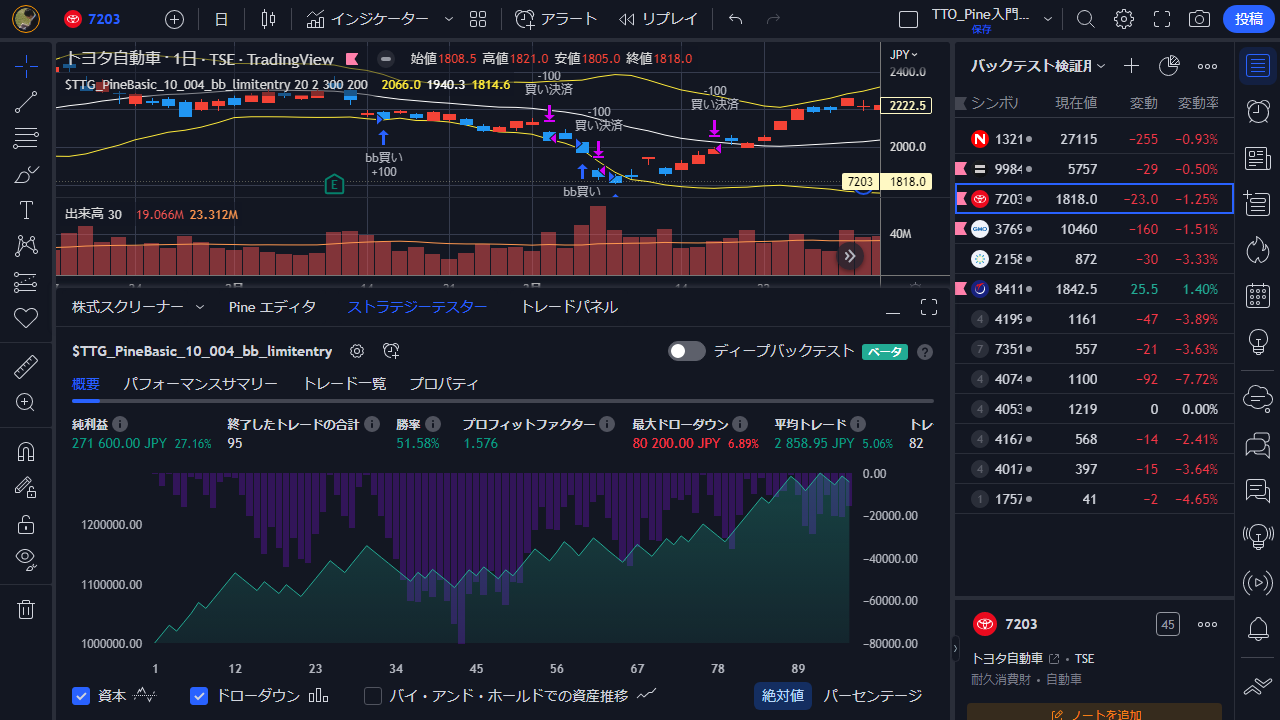Open the Fibonacci retracement tools

(x=26, y=138)
